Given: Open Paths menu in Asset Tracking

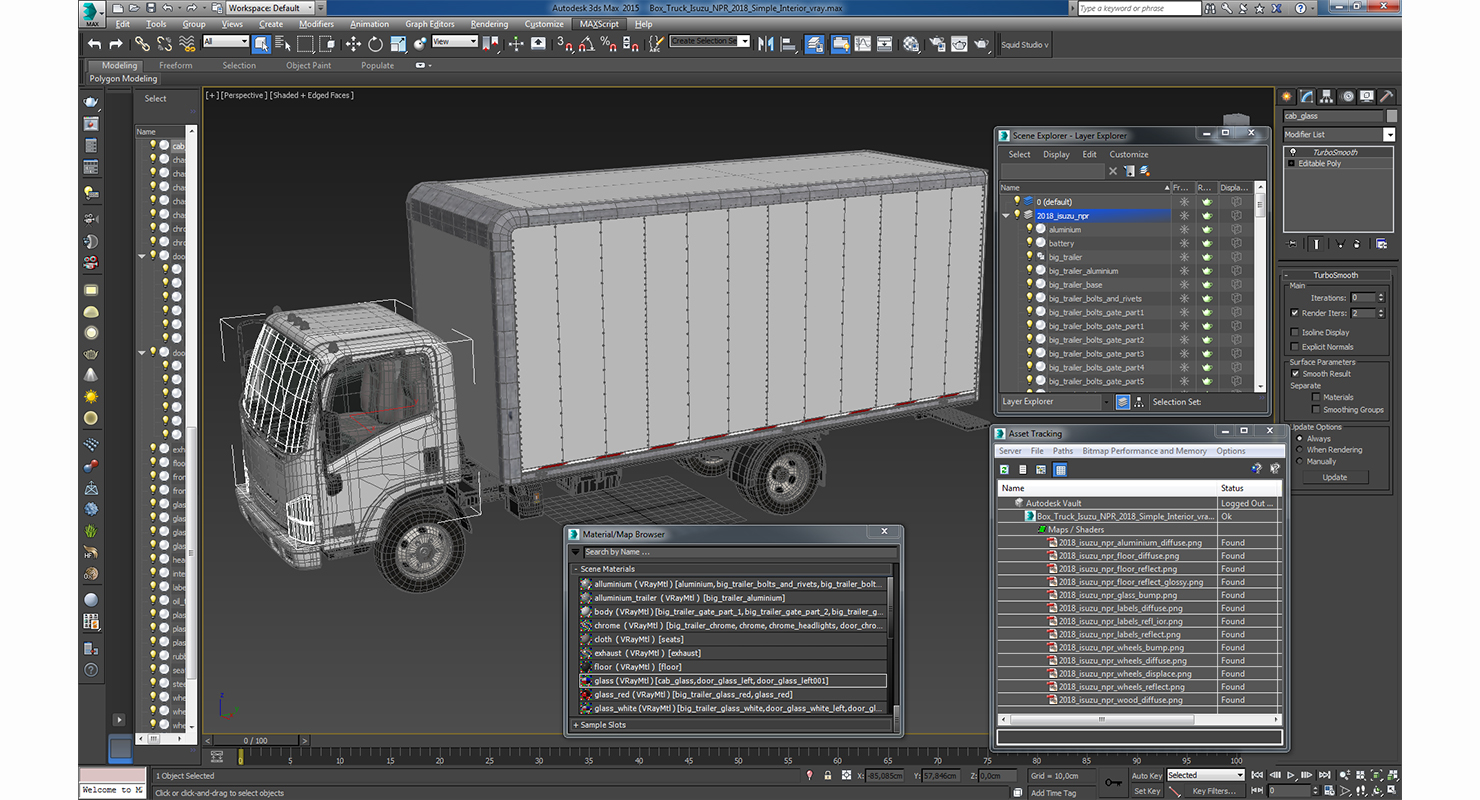Looking at the screenshot, I should pos(1062,451).
